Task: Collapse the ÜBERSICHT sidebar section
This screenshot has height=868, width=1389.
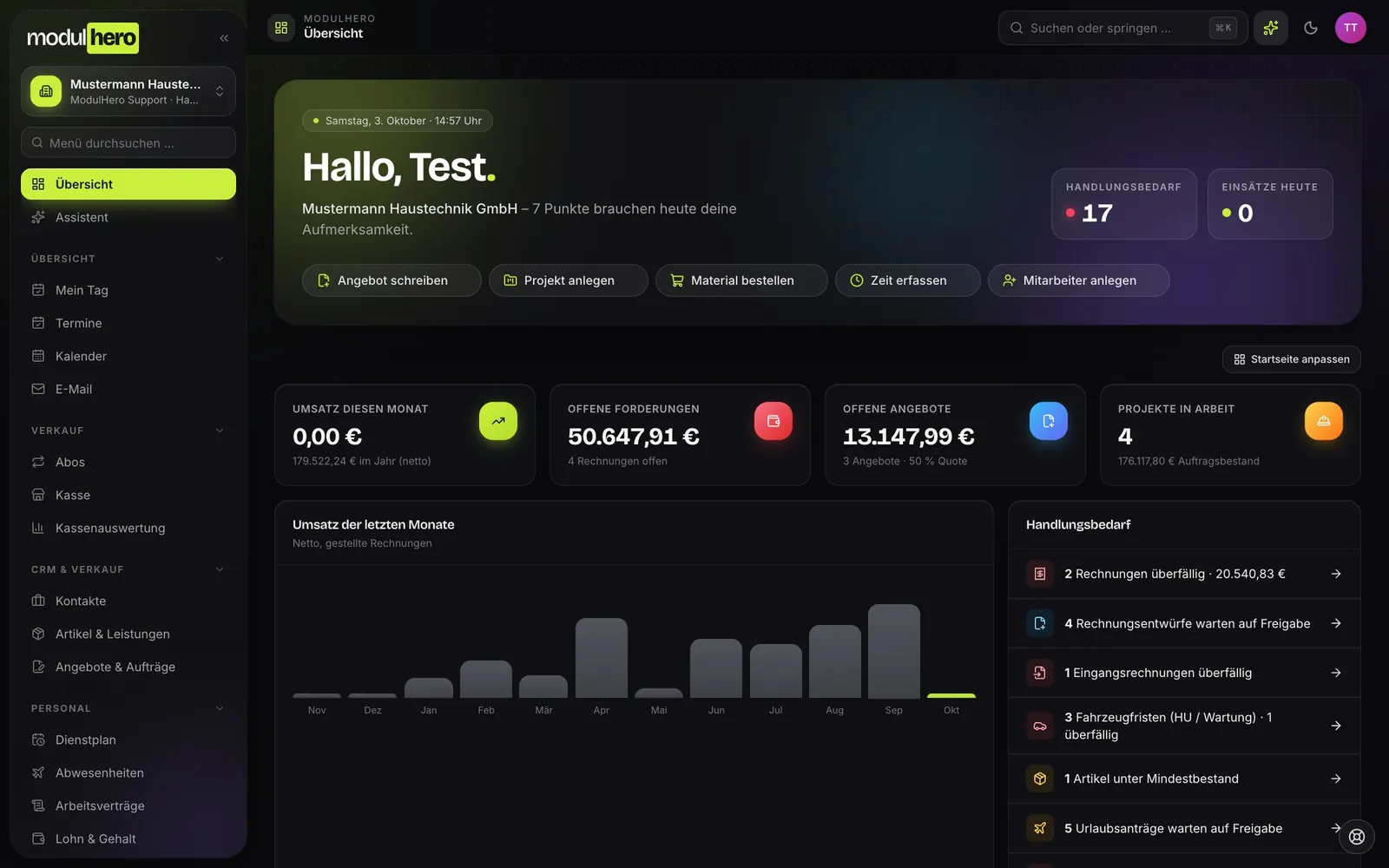Action: 220,259
